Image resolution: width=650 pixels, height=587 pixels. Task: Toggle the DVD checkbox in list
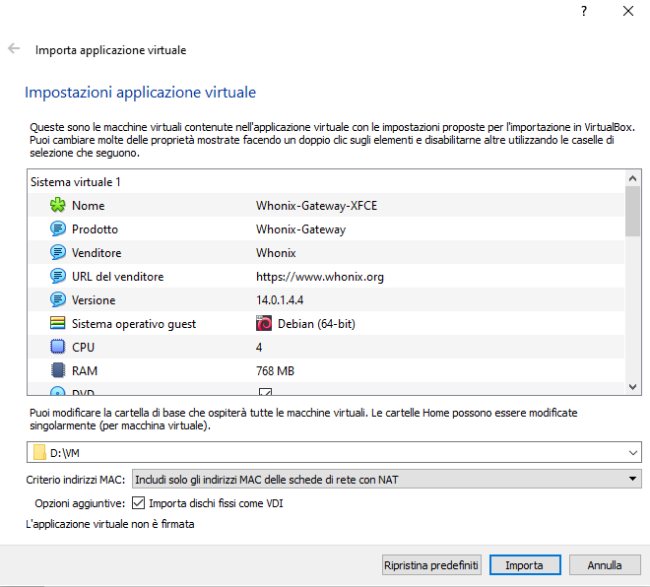(x=265, y=391)
